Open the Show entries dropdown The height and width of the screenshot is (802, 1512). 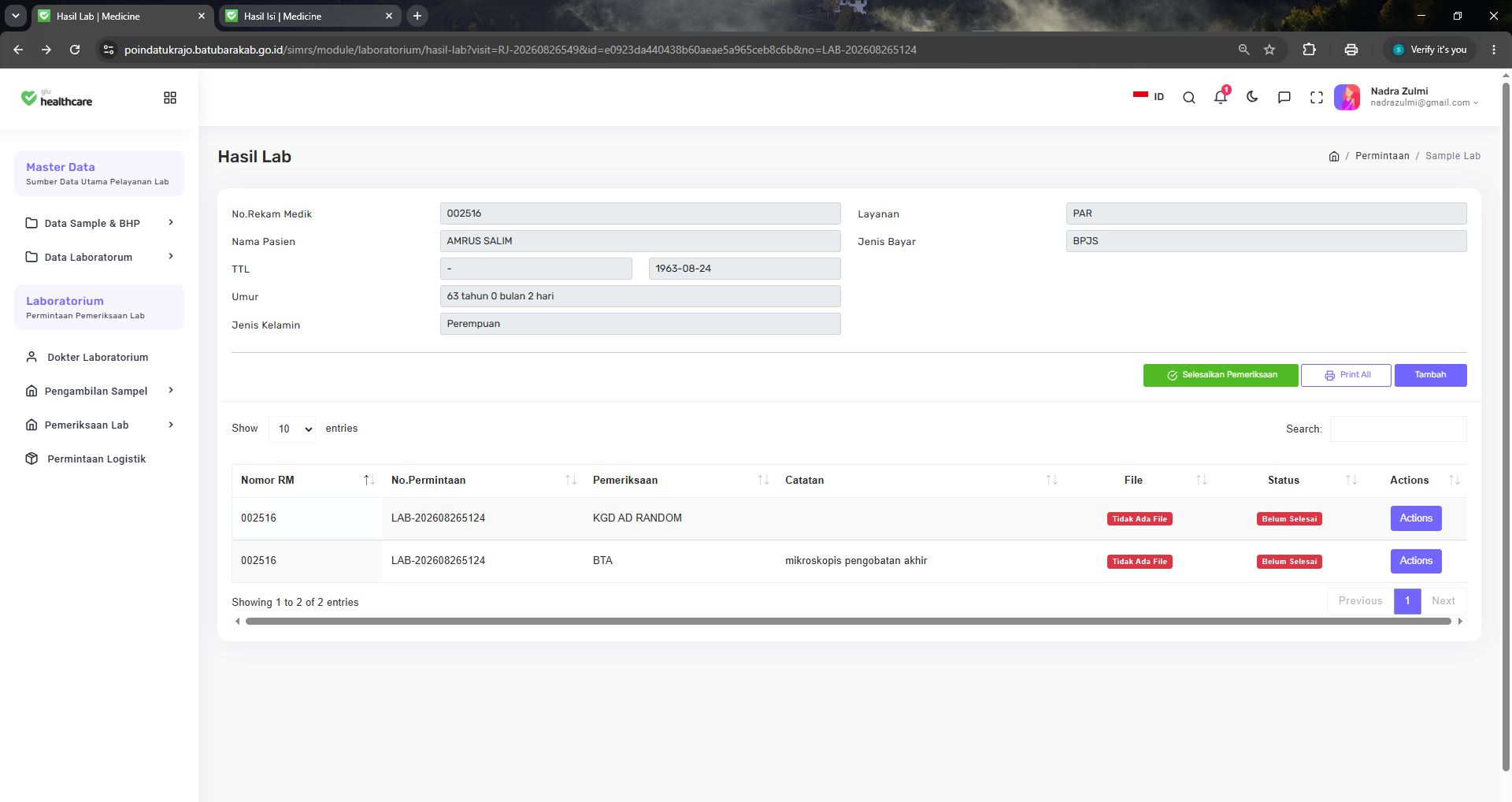tap(292, 429)
